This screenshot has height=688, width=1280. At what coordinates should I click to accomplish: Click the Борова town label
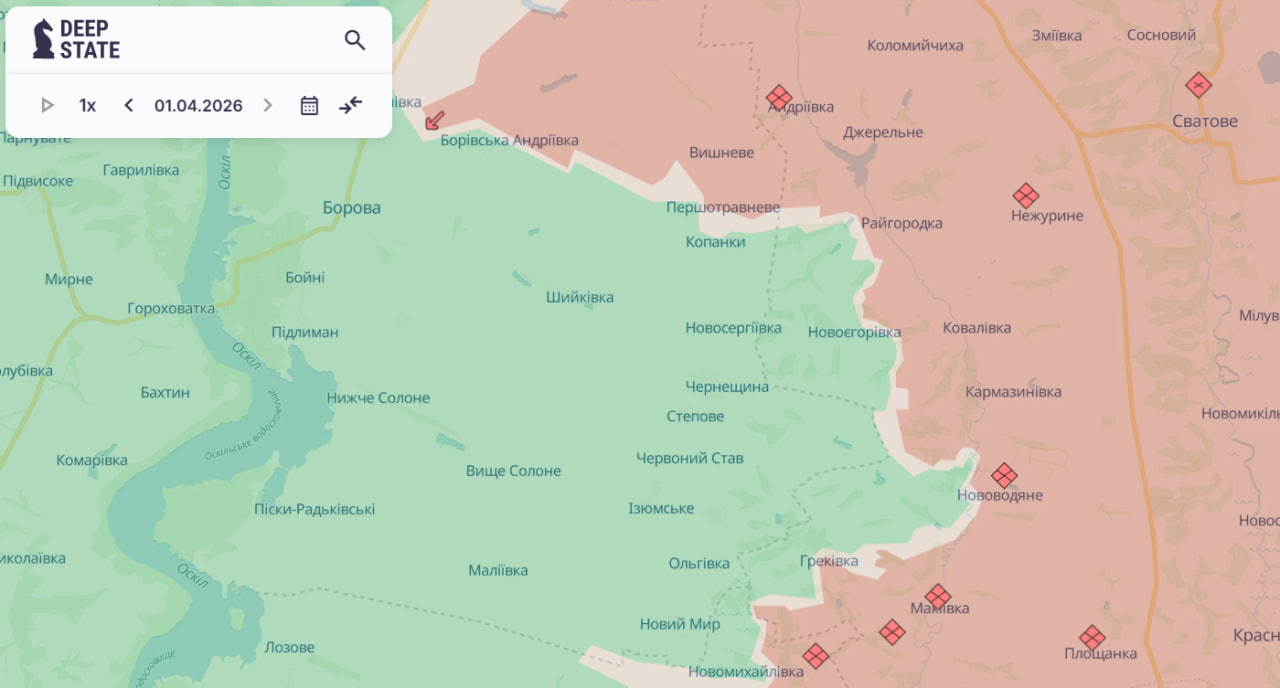352,208
